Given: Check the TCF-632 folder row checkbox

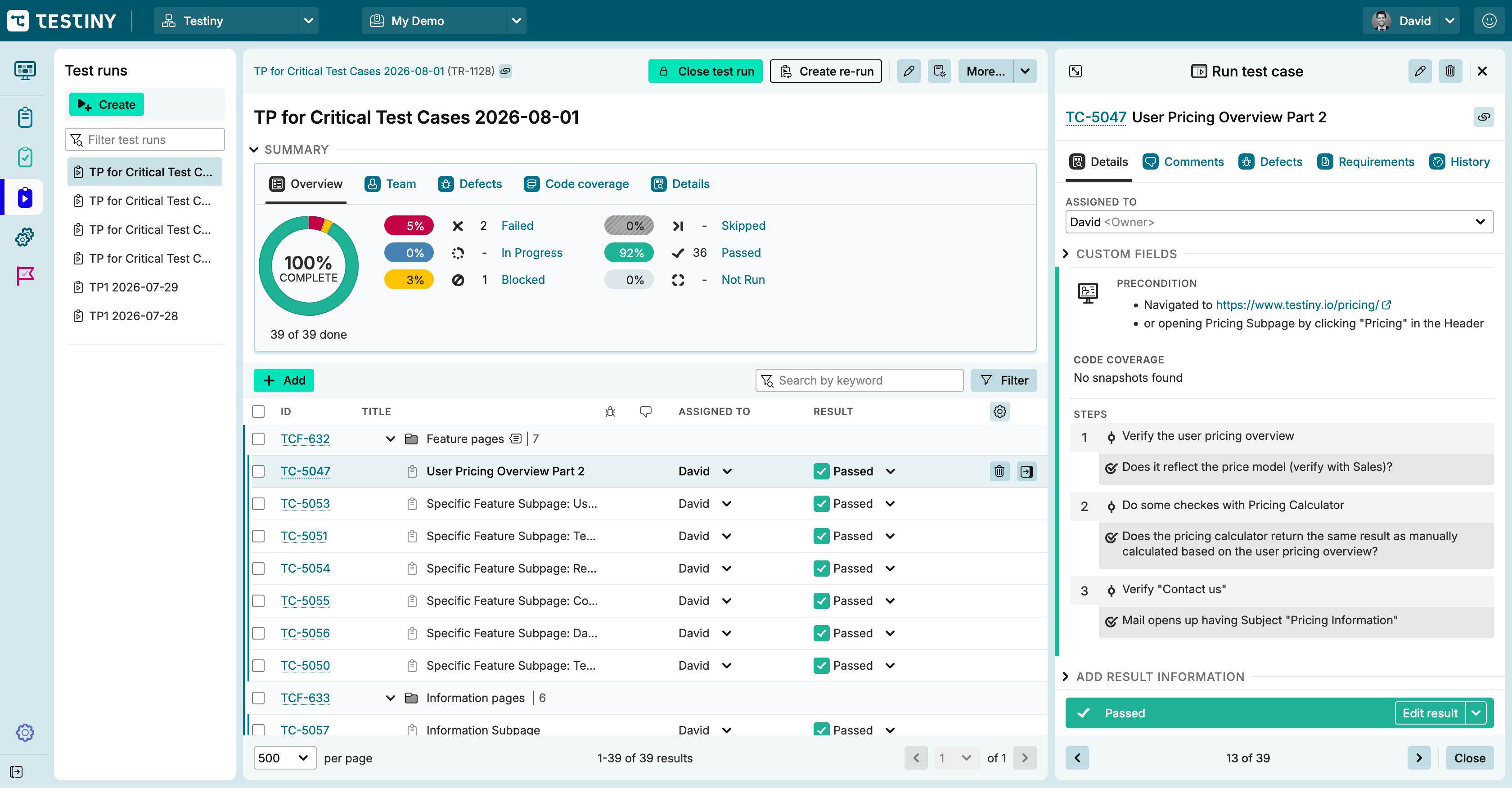Looking at the screenshot, I should tap(258, 439).
